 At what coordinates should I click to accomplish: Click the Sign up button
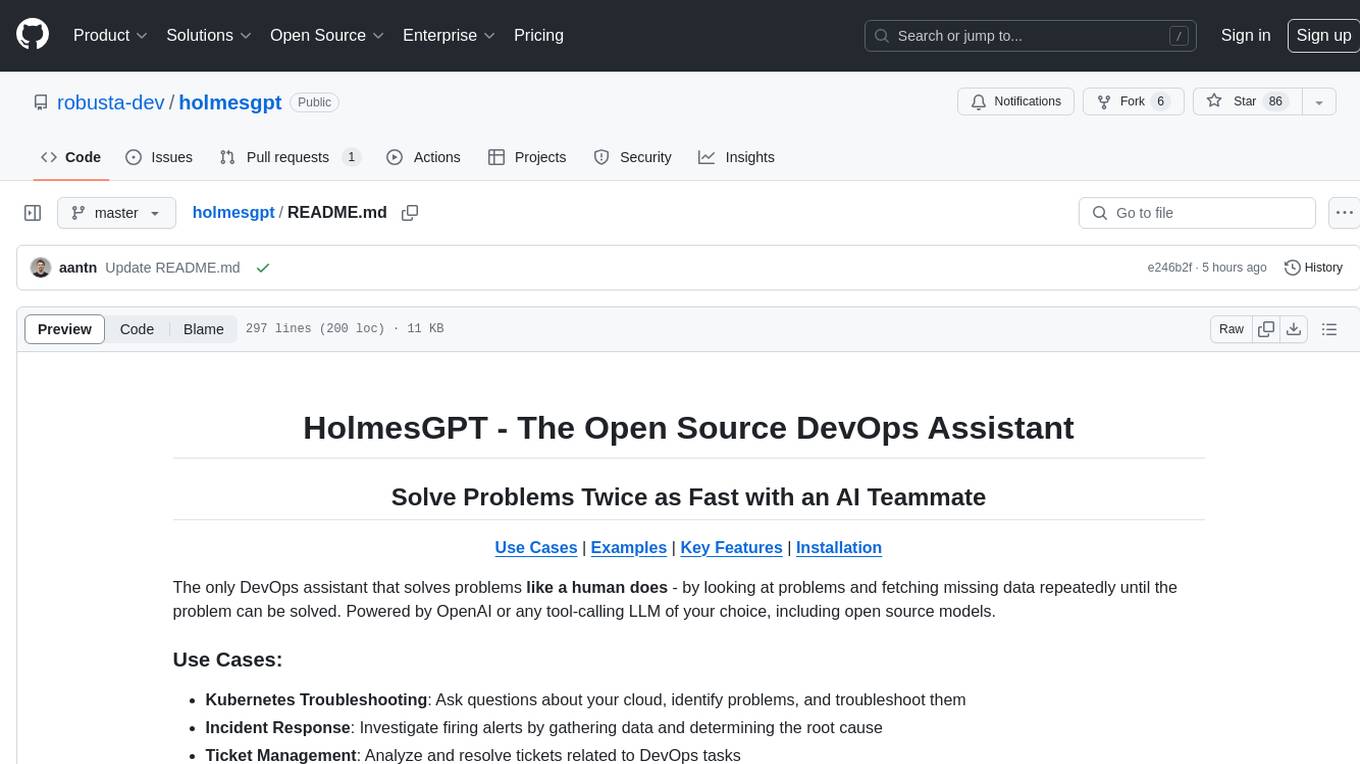tap(1323, 35)
